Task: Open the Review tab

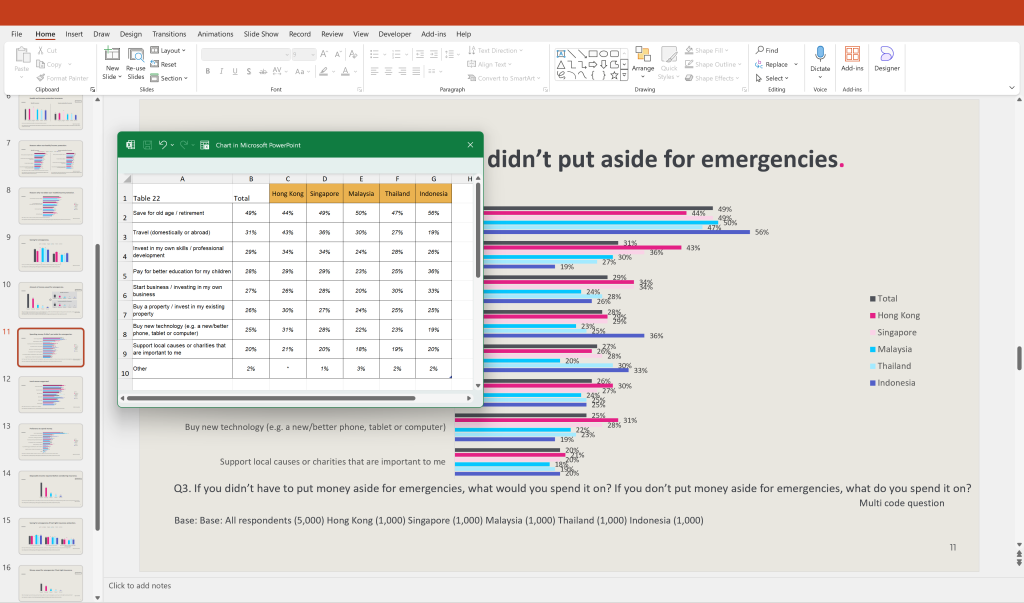Action: click(332, 34)
